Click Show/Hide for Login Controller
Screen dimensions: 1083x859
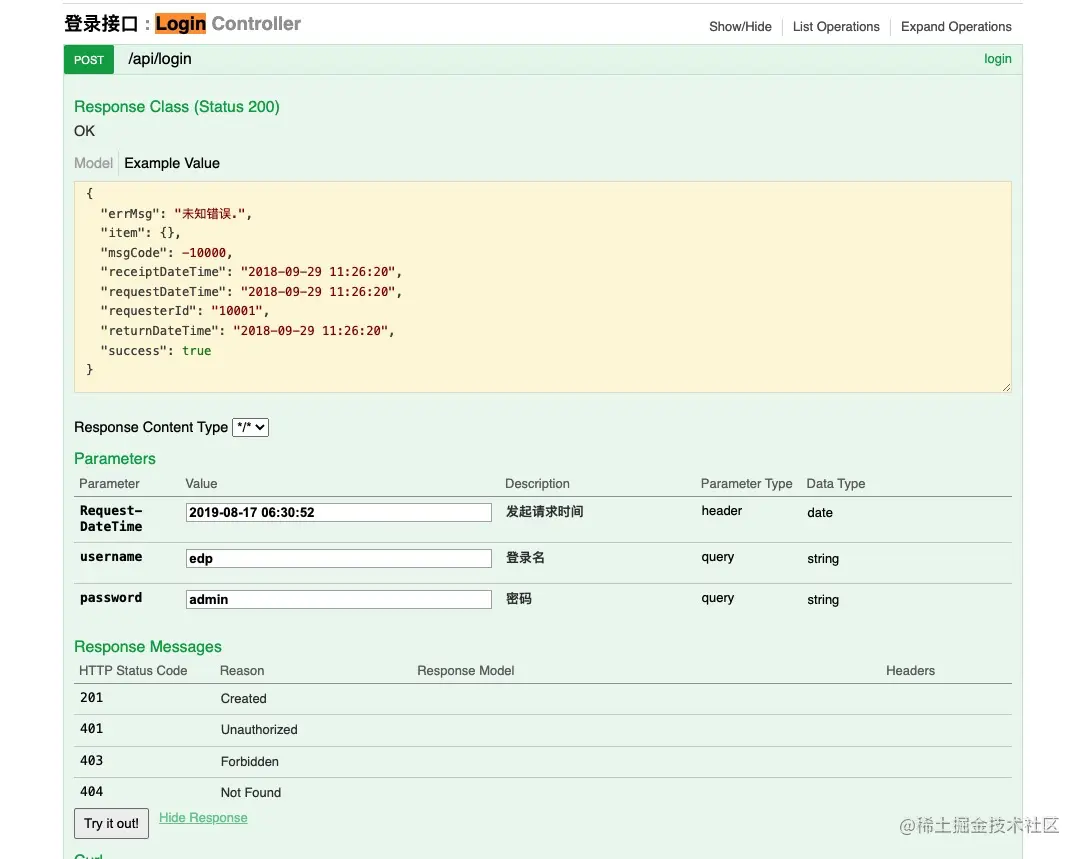(740, 27)
